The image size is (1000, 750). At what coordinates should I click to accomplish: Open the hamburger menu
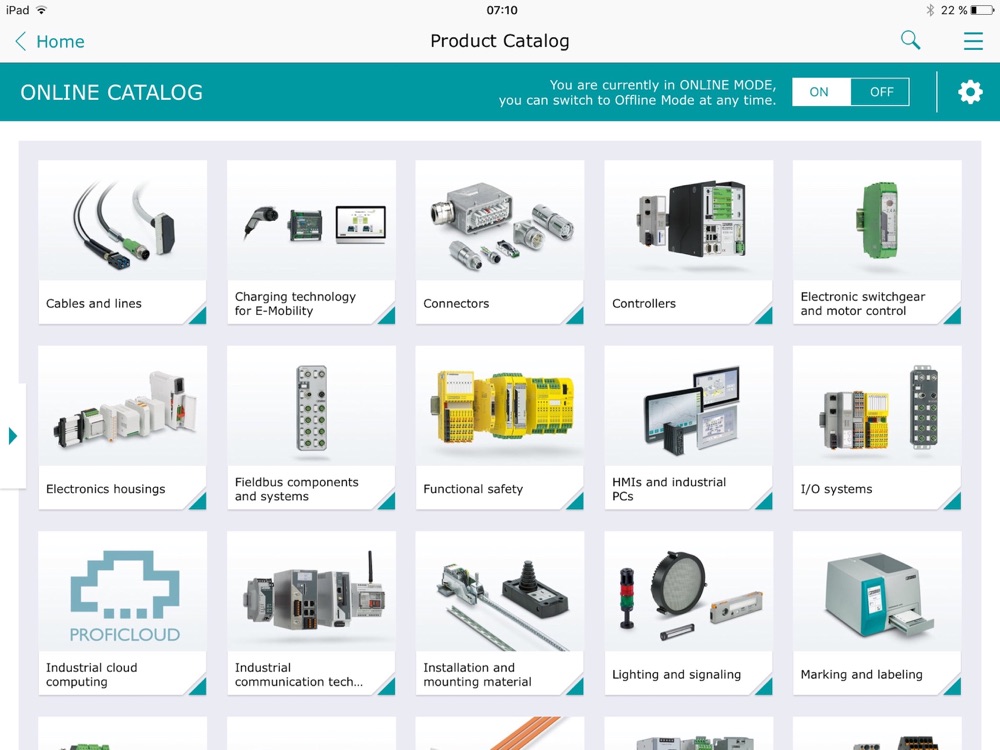tap(973, 41)
